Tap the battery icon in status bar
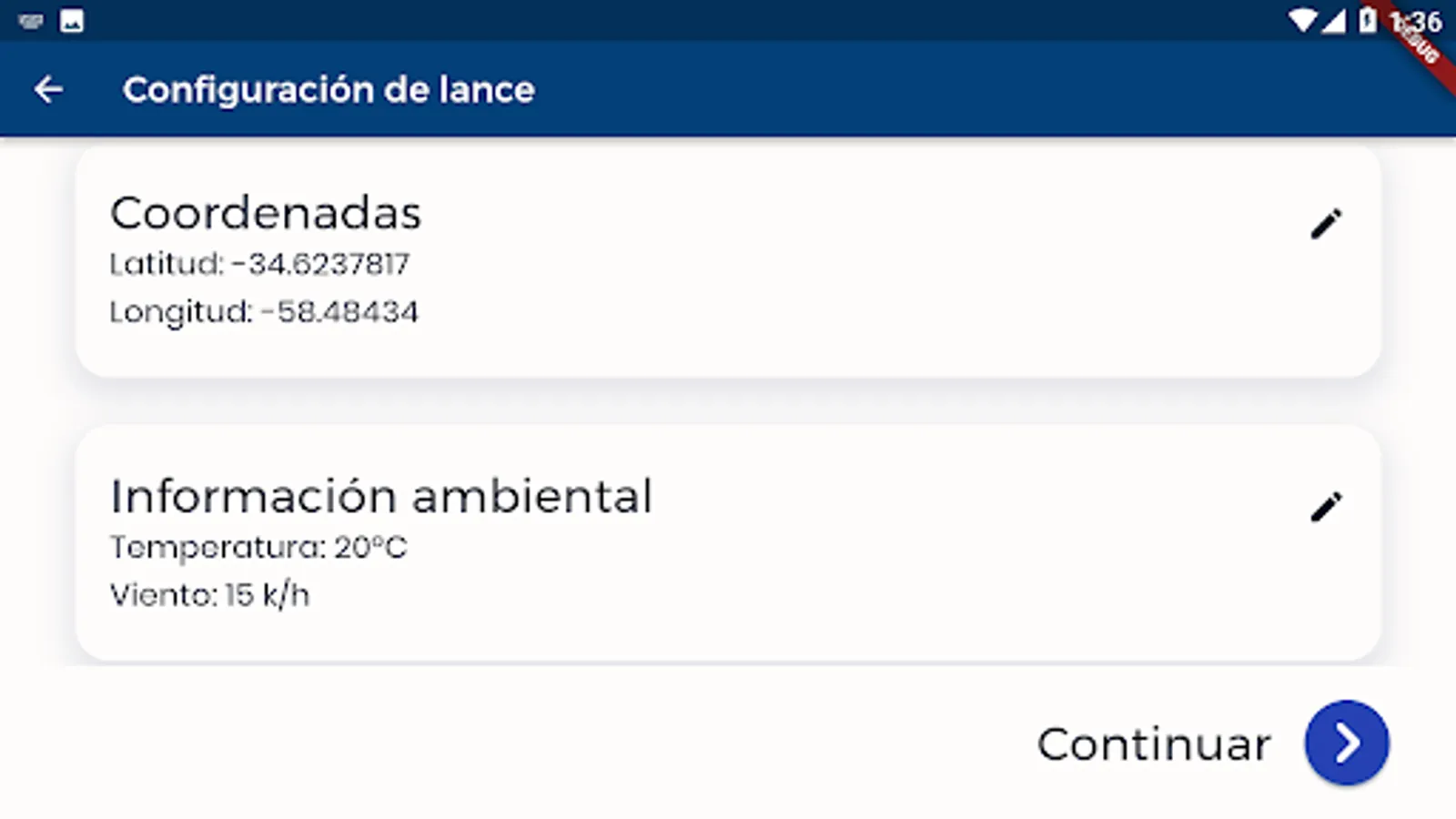 1367,21
